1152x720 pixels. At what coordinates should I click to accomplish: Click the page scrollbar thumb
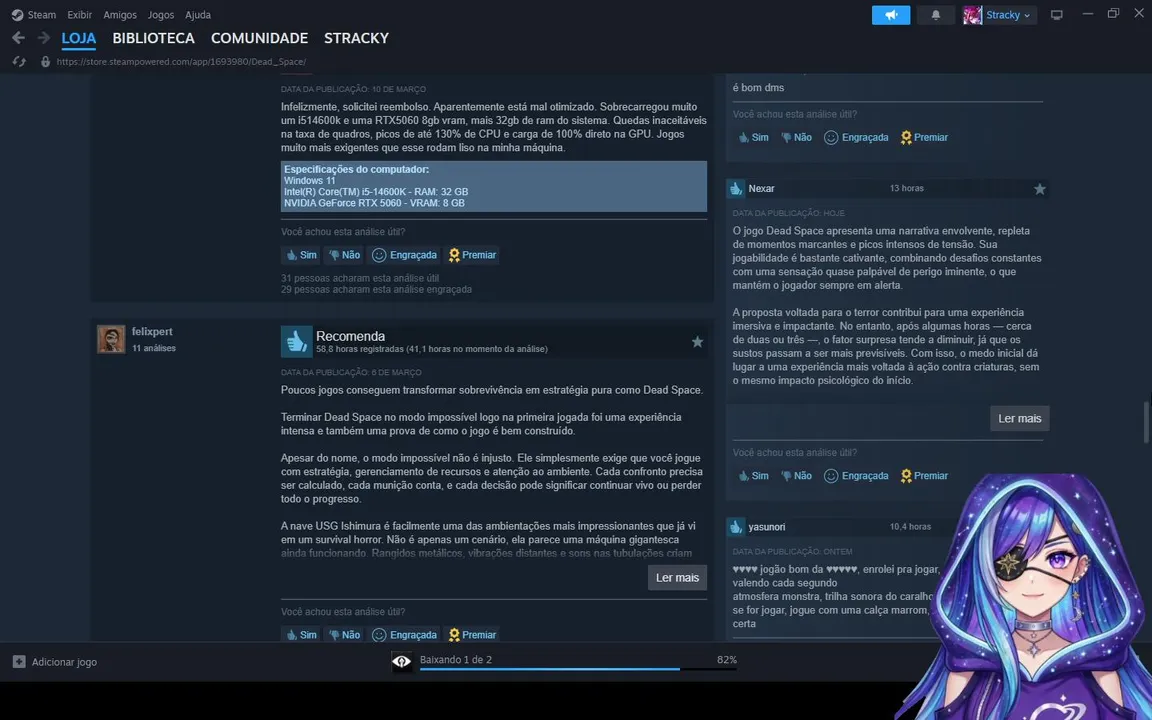click(x=1146, y=422)
